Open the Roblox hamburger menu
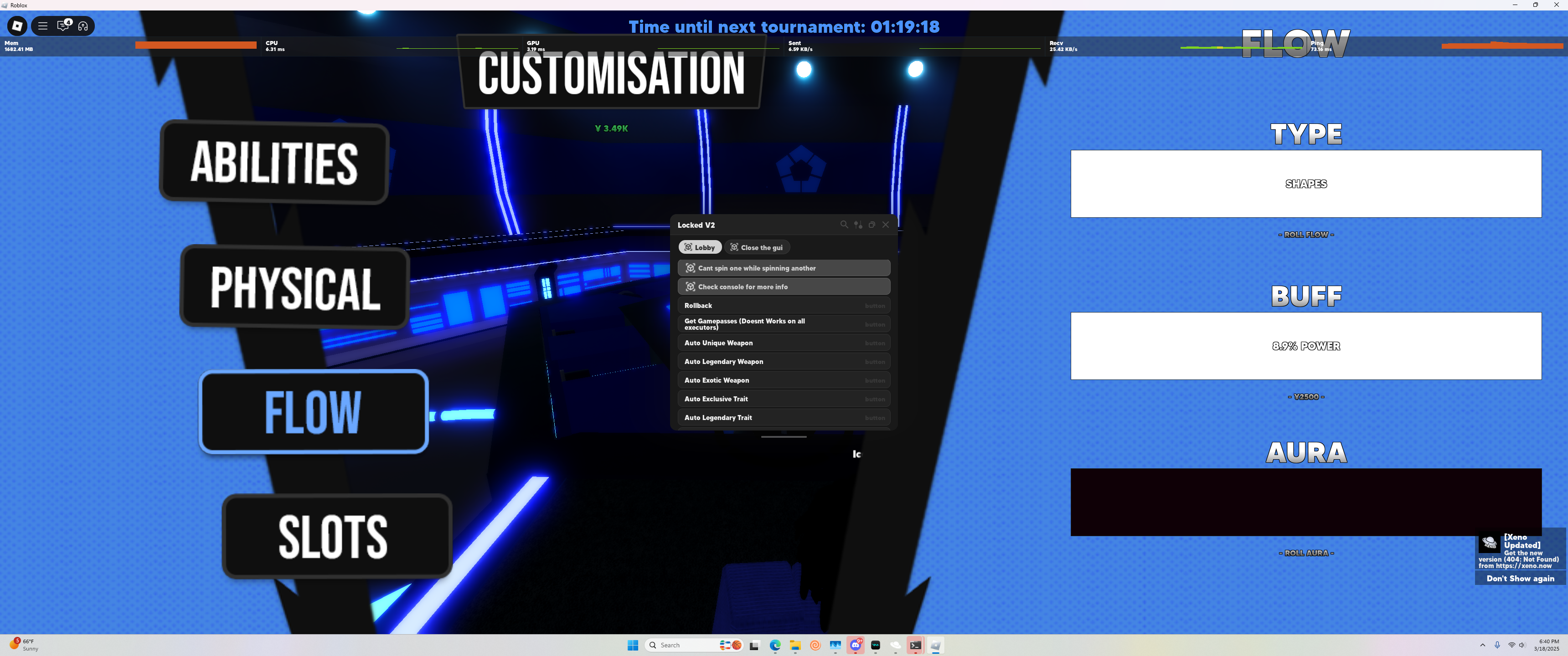Viewport: 1568px width, 656px height. (42, 26)
